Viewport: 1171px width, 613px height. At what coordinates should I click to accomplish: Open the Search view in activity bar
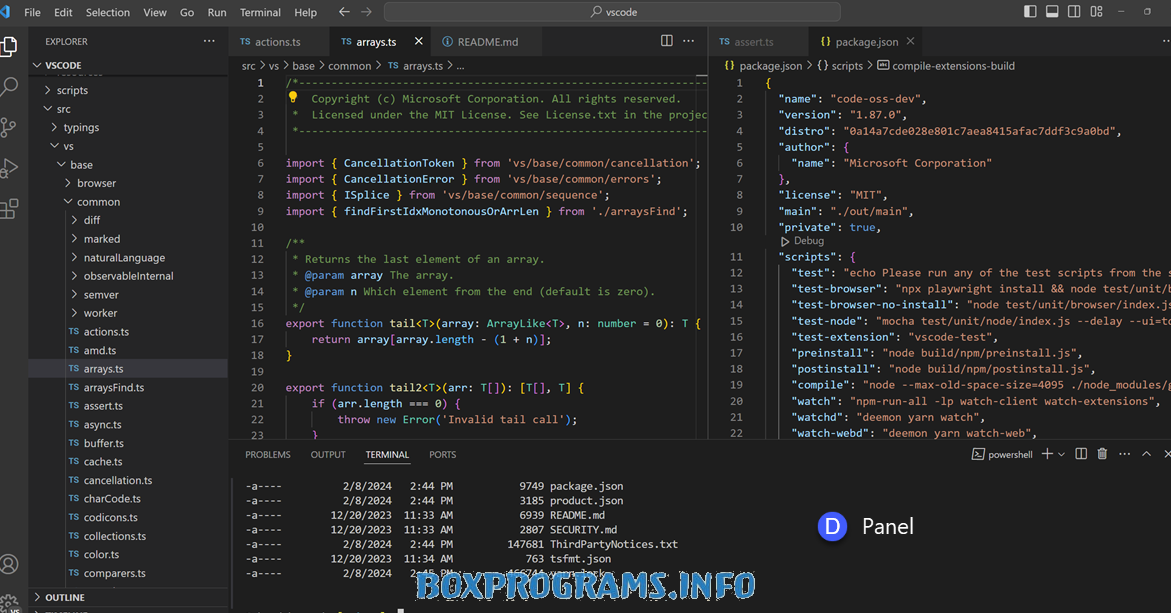coord(10,87)
